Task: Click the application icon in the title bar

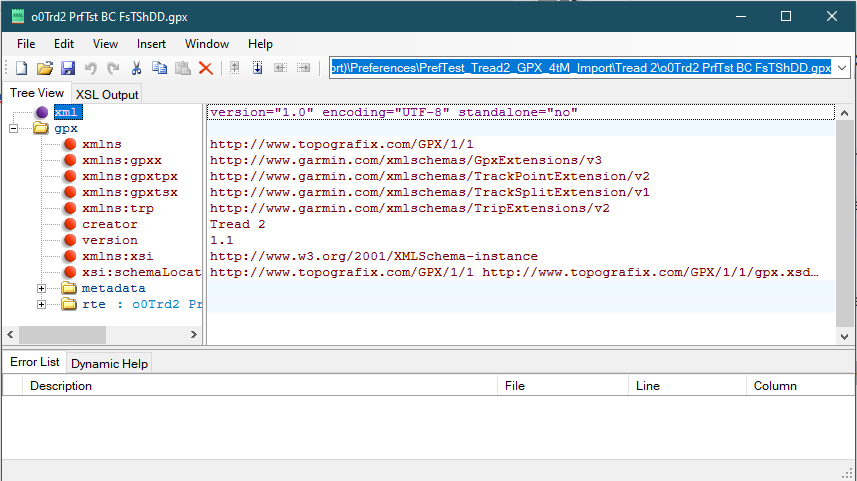Action: pos(18,16)
